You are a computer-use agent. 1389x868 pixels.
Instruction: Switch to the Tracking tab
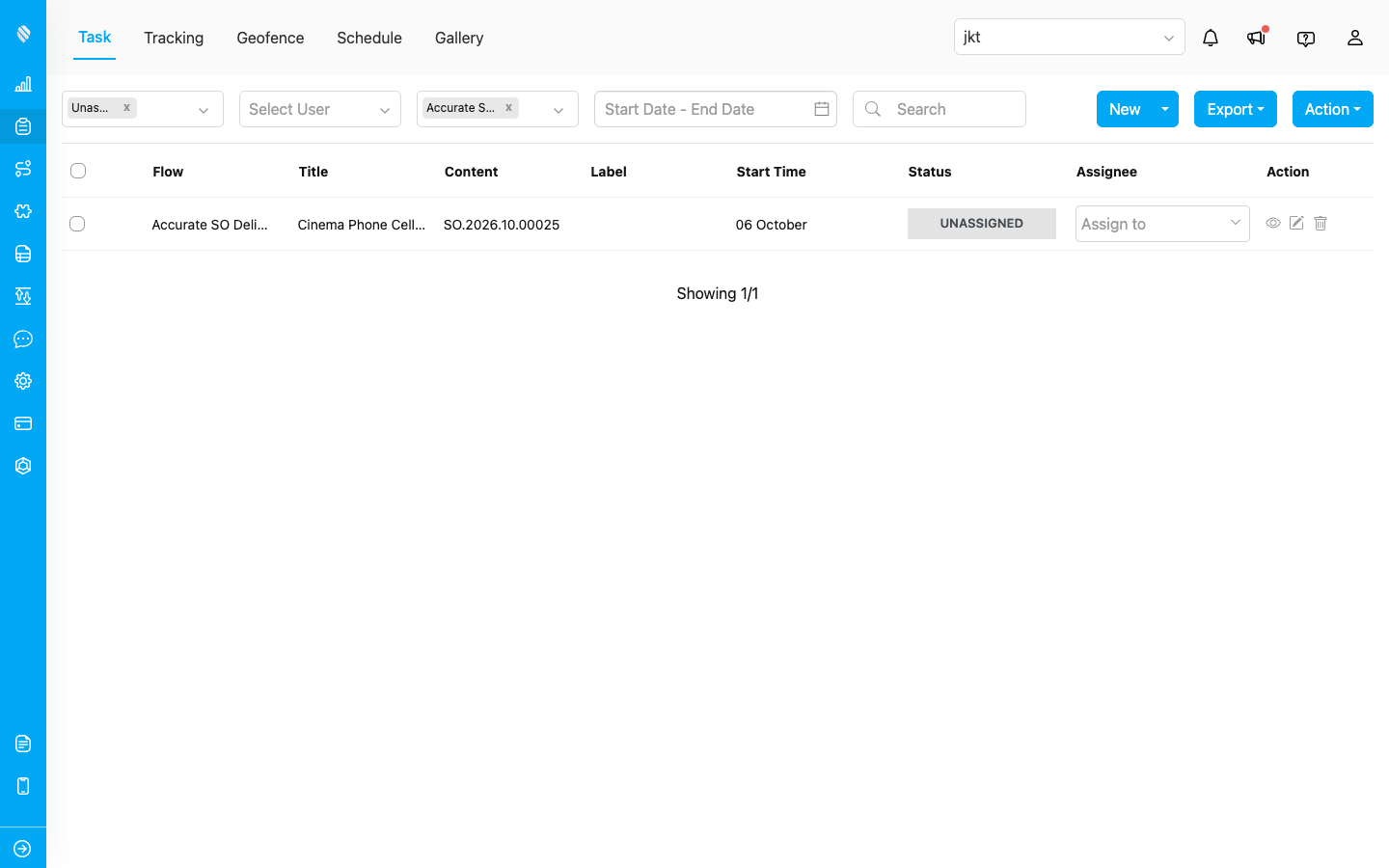[174, 38]
